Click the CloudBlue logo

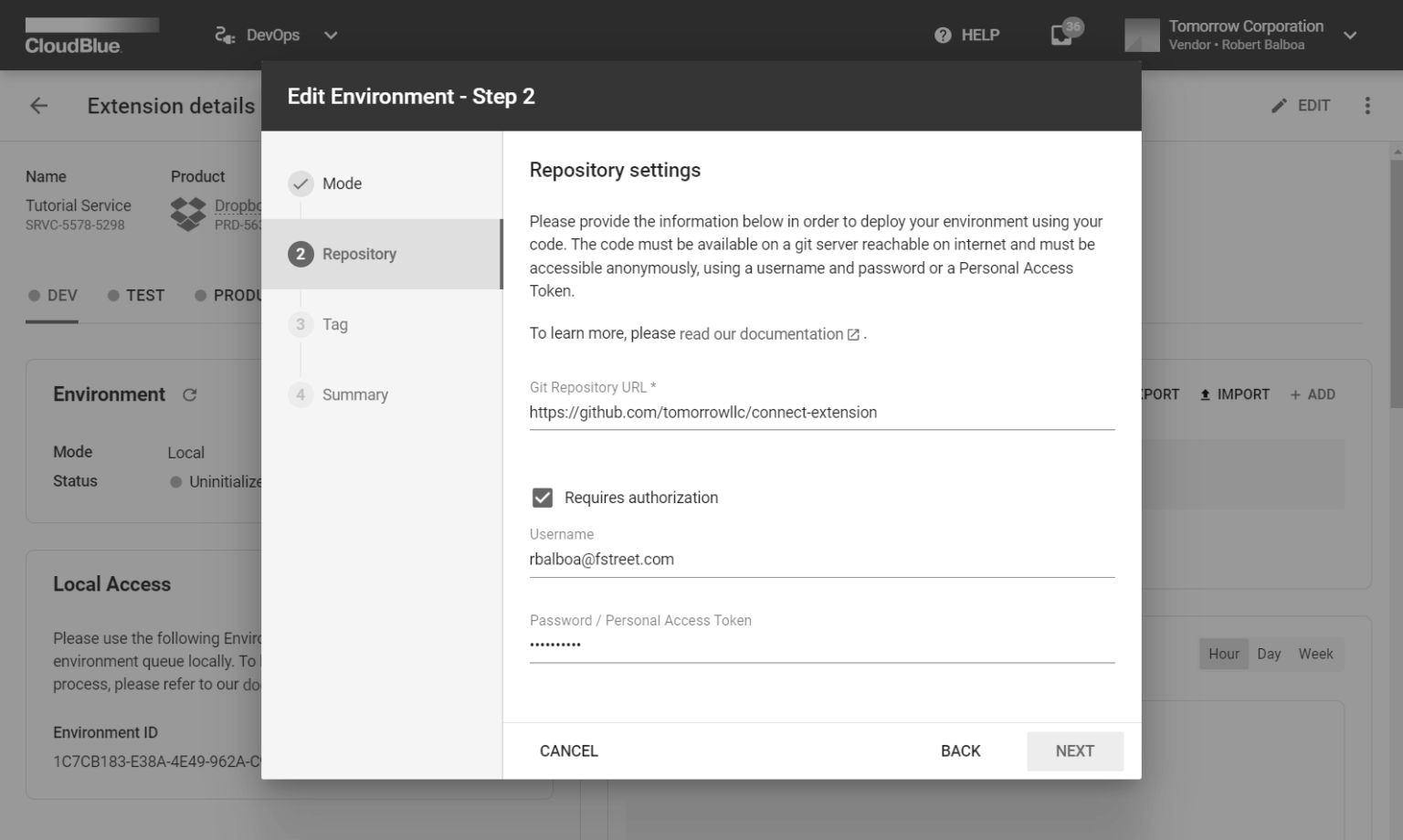(91, 36)
